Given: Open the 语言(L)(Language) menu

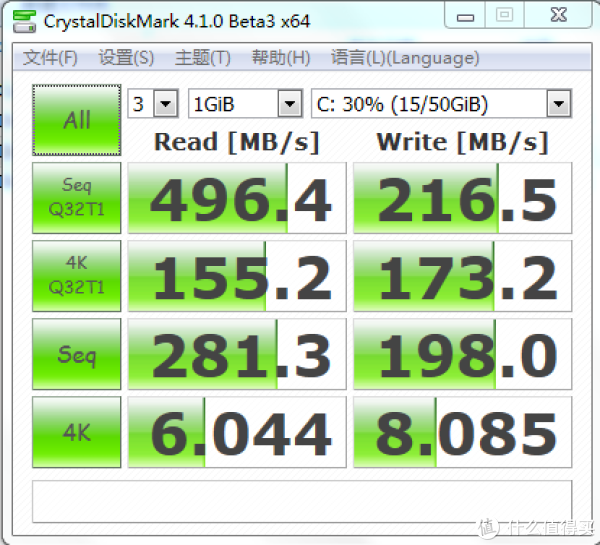Looking at the screenshot, I should click(405, 58).
